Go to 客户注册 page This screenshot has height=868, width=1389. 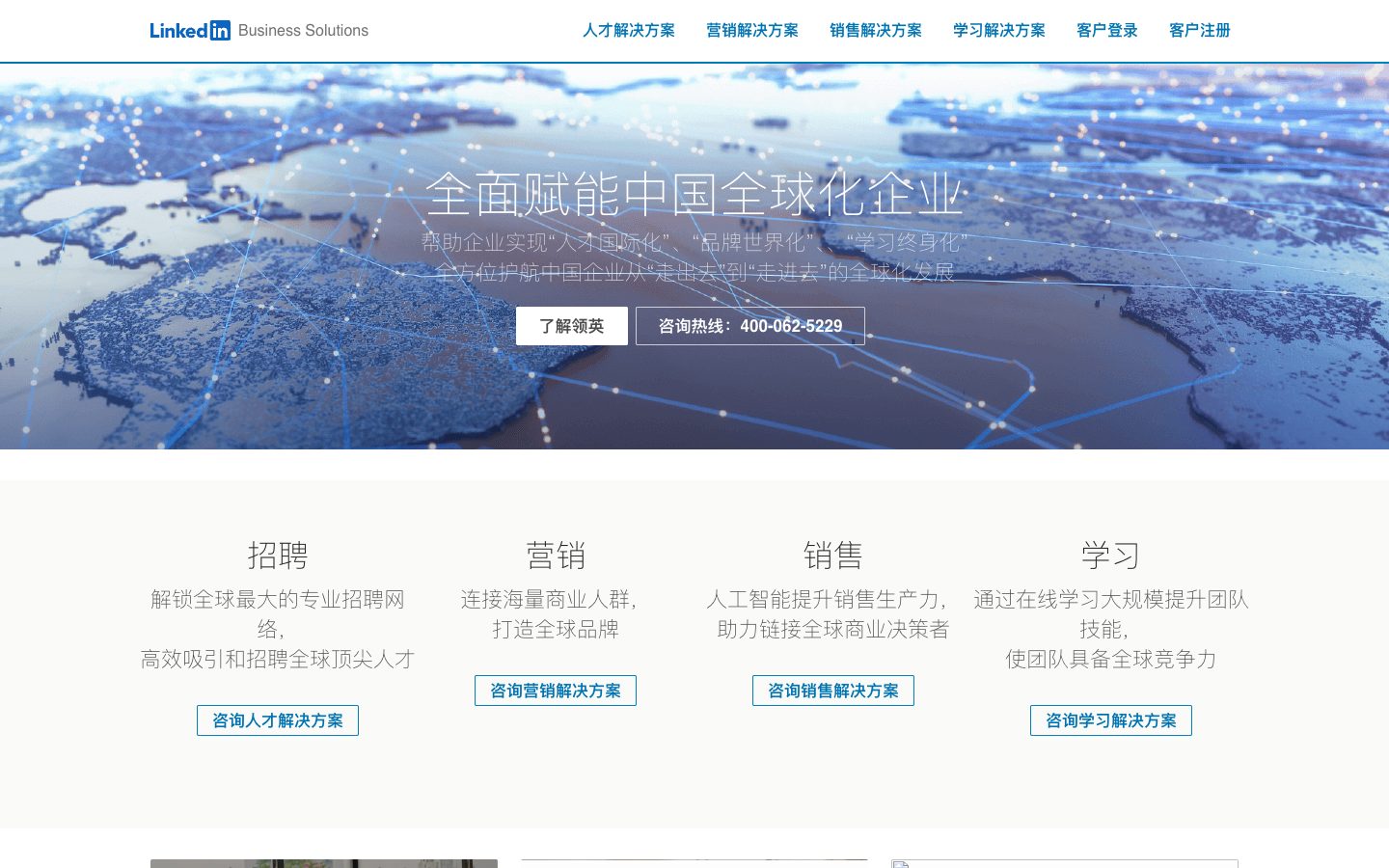[1200, 31]
